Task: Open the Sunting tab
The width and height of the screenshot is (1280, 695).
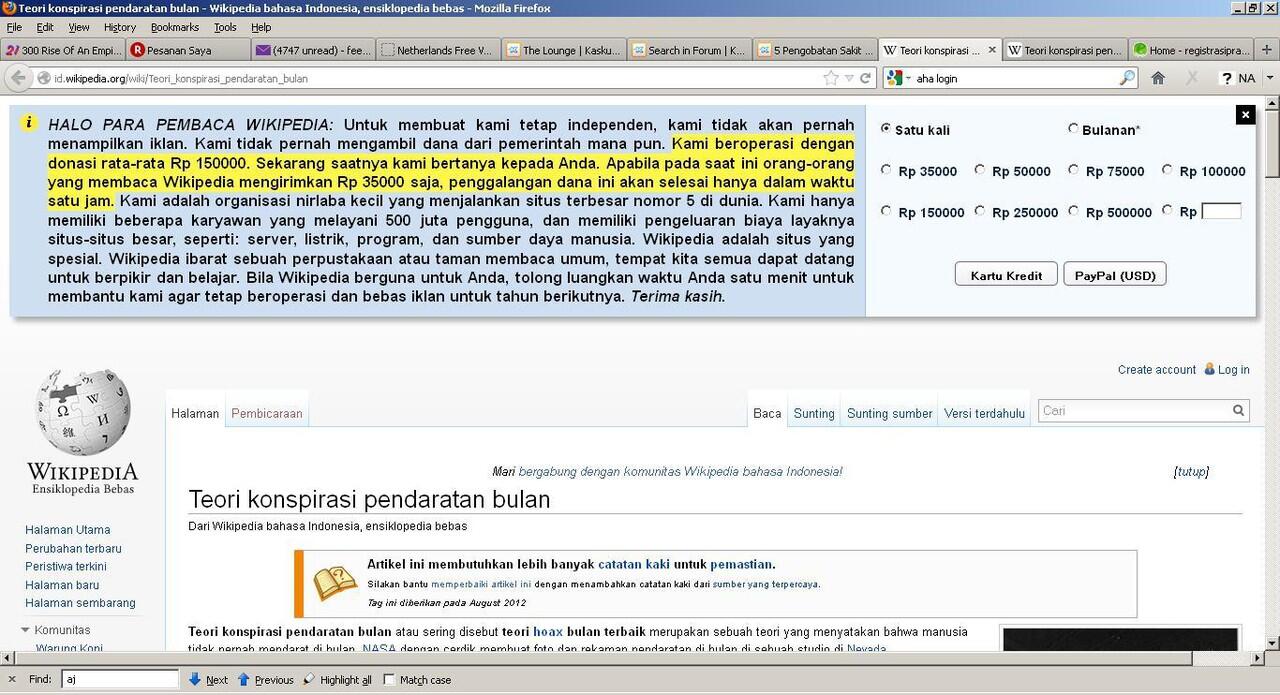Action: tap(814, 413)
